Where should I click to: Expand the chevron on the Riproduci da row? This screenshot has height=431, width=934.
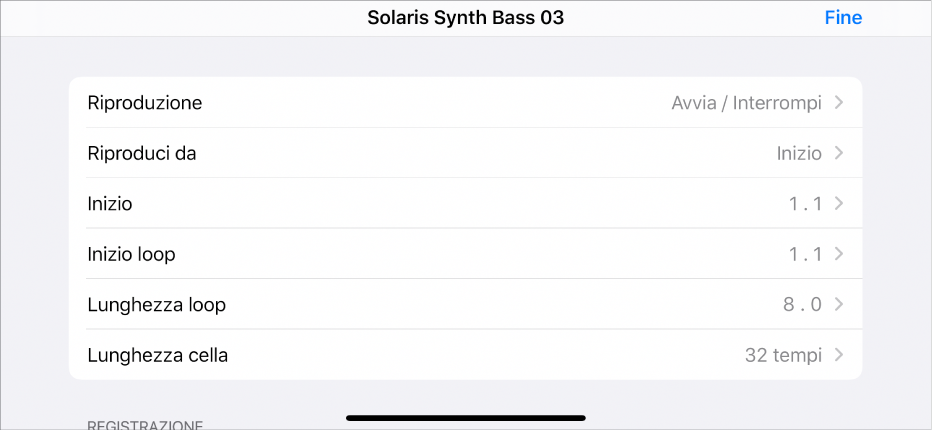pos(839,154)
